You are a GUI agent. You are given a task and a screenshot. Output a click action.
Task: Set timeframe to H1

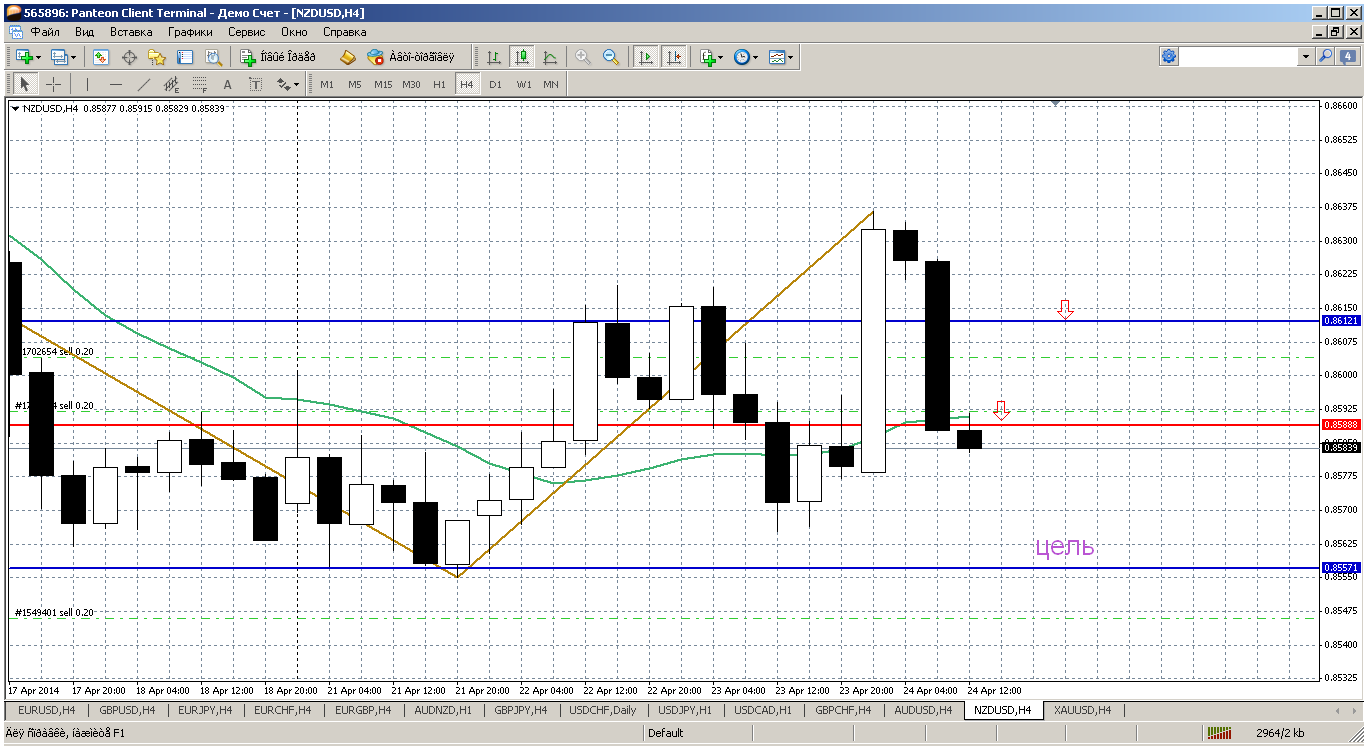coord(439,85)
